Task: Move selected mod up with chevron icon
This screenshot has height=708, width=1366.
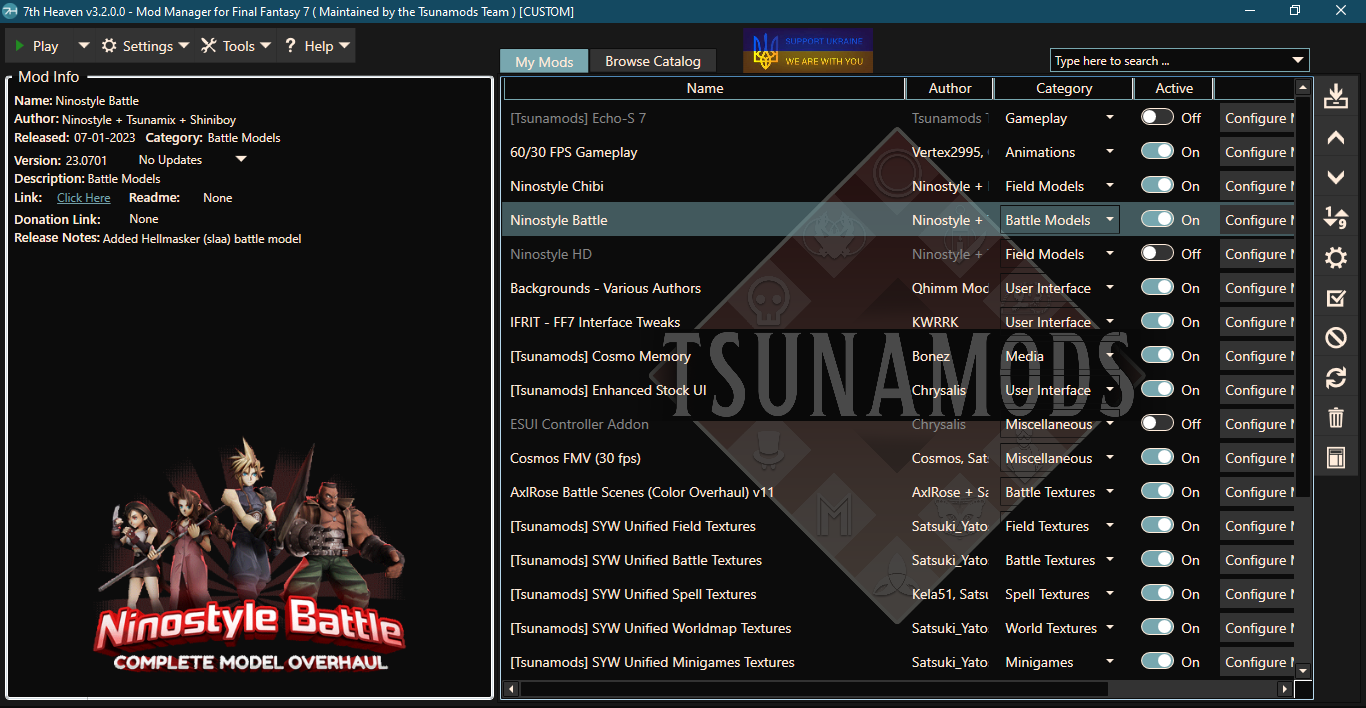Action: tap(1335, 138)
